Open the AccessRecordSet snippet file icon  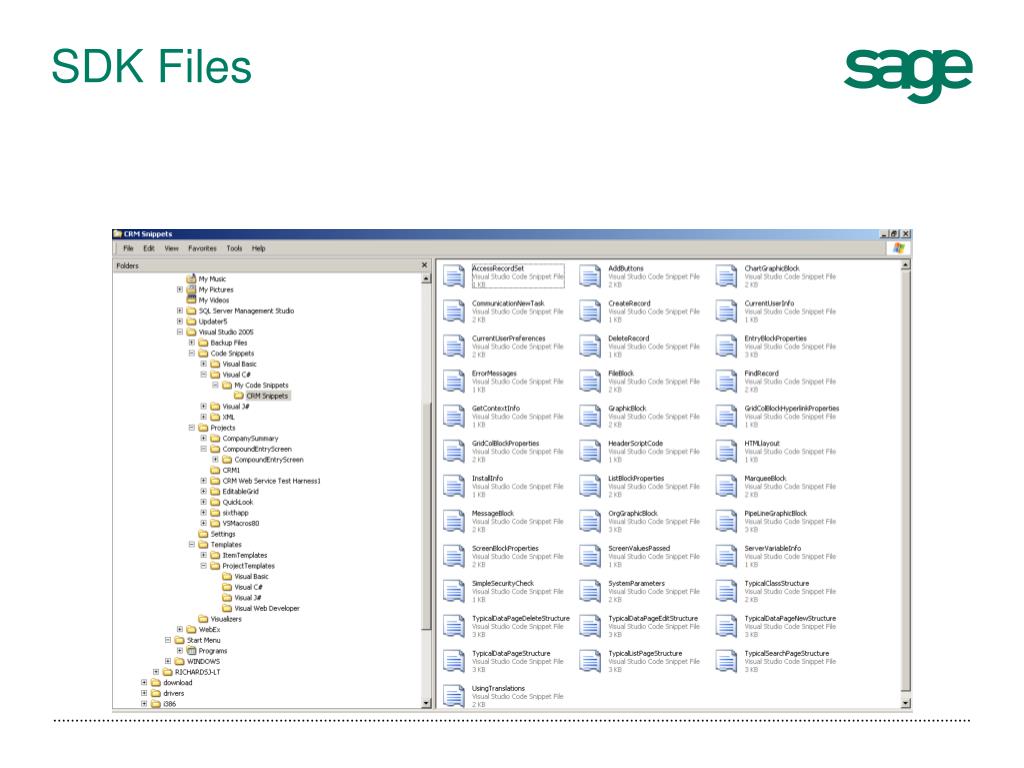click(454, 276)
